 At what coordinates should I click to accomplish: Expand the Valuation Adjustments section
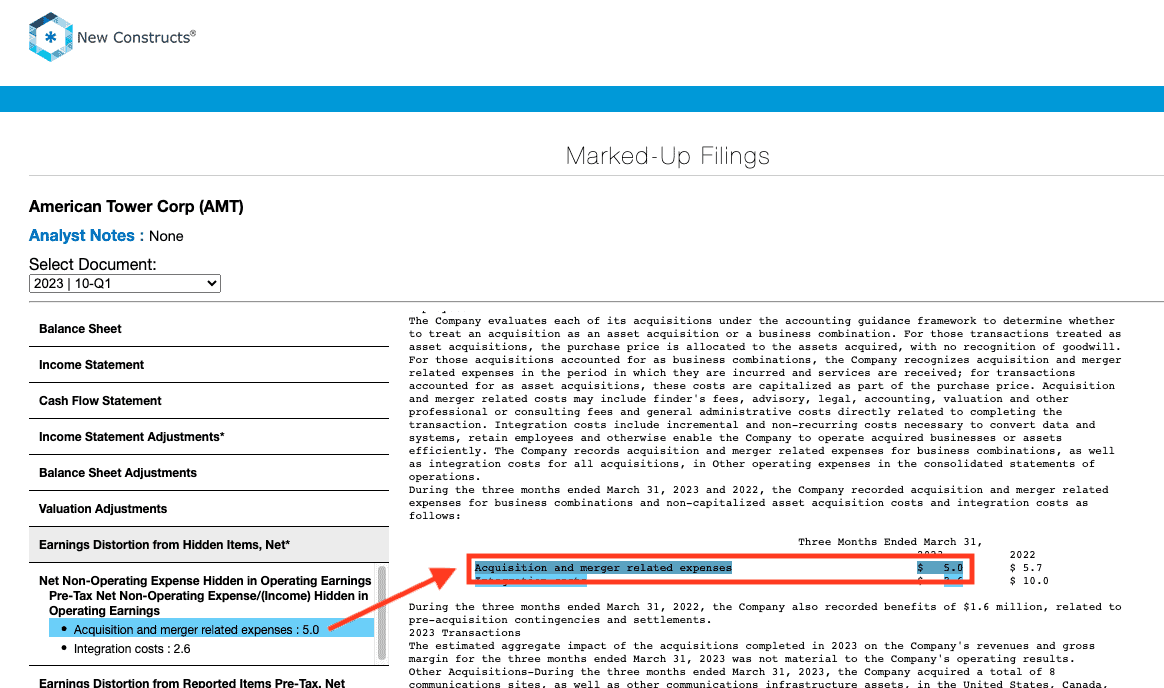(x=209, y=508)
